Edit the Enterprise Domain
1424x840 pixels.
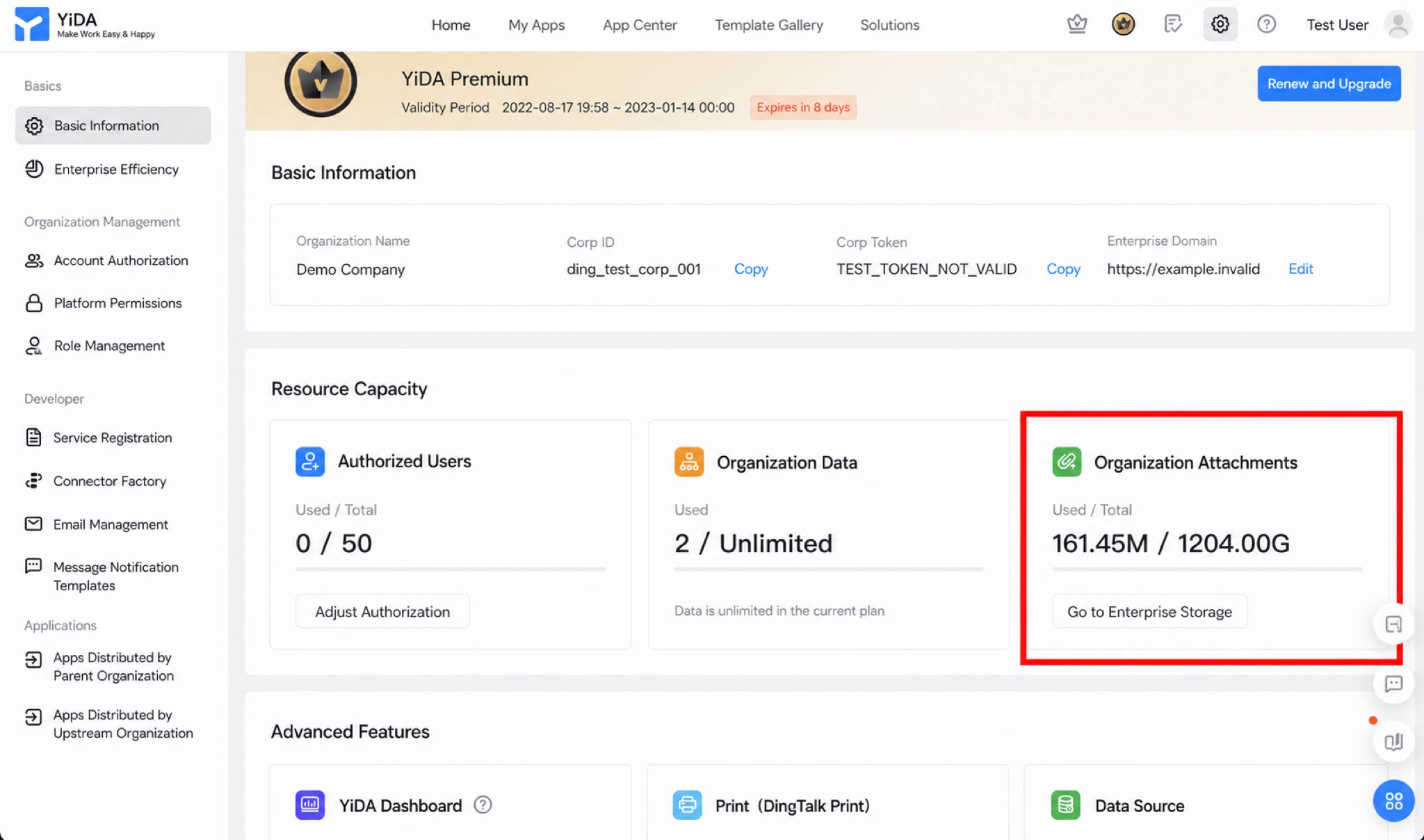[x=1300, y=269]
